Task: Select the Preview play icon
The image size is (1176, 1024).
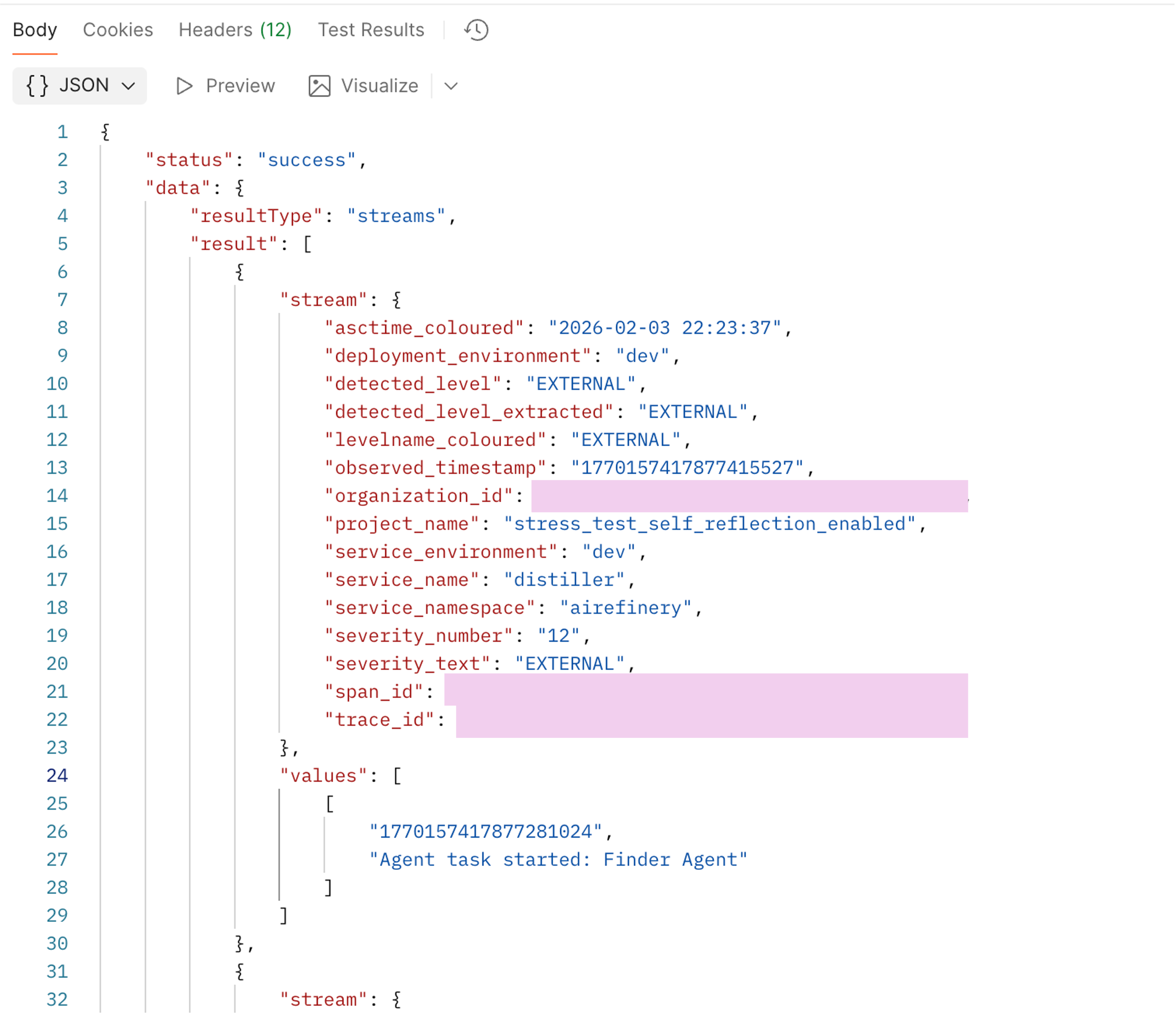Action: [184, 86]
